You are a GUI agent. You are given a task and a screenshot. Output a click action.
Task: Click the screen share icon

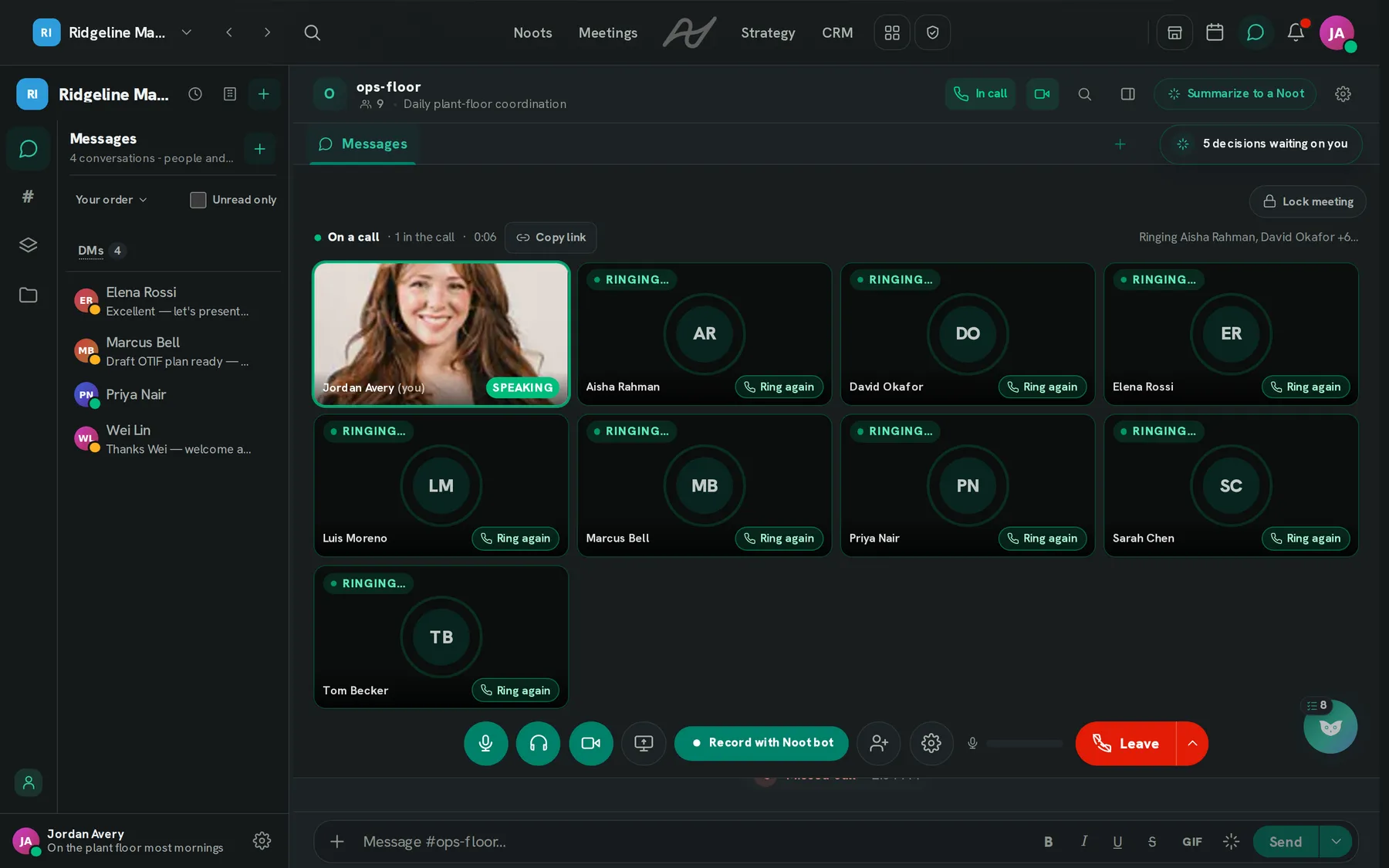click(644, 743)
